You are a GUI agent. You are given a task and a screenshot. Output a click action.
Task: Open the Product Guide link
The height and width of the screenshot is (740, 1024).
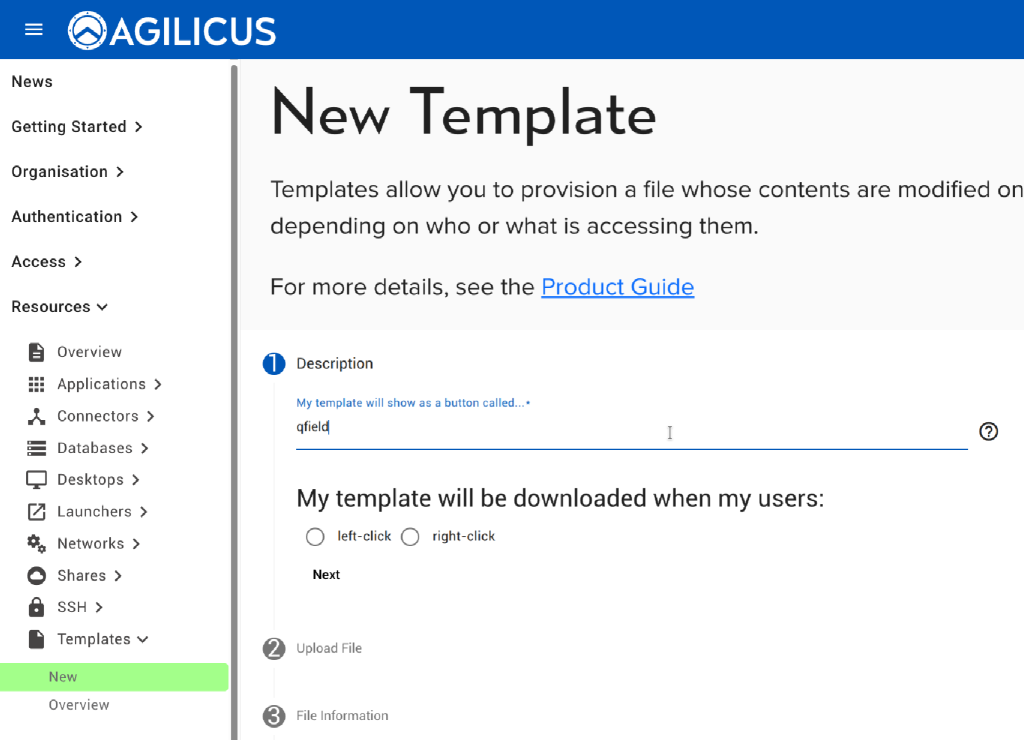617,287
